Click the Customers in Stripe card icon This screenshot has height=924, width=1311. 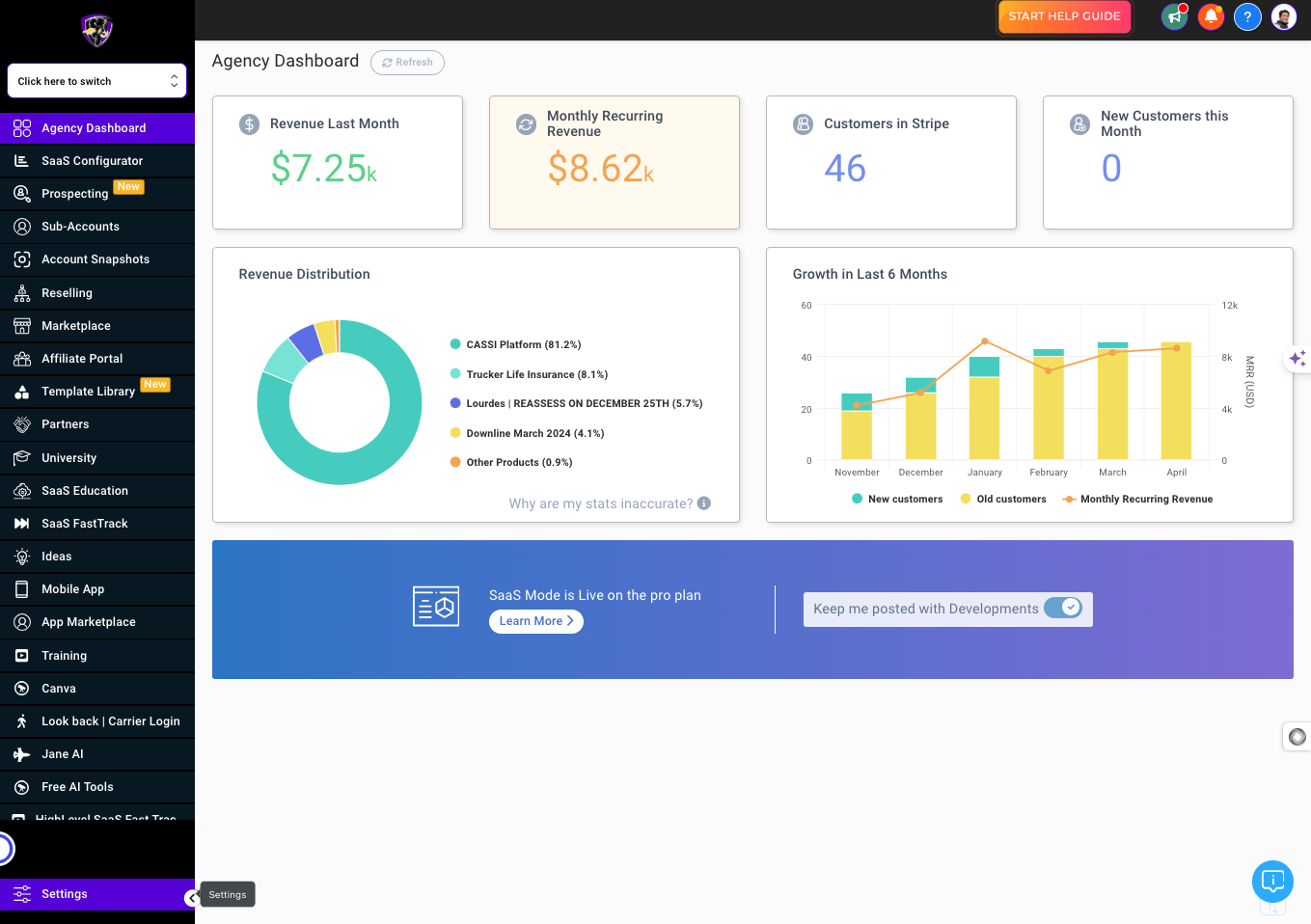[803, 124]
